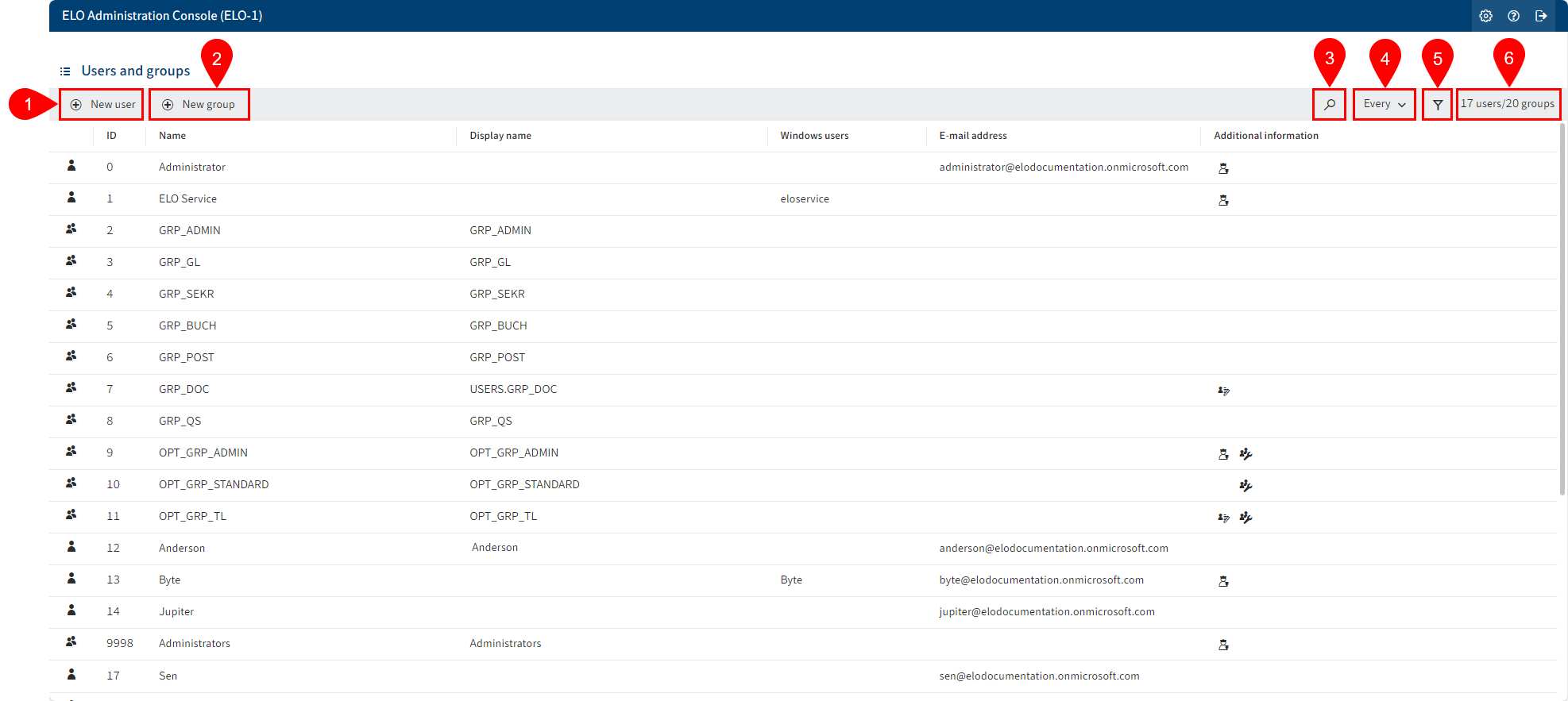This screenshot has height=701, width=1568.
Task: Click the group icon of GRP_POST row
Action: click(x=71, y=356)
